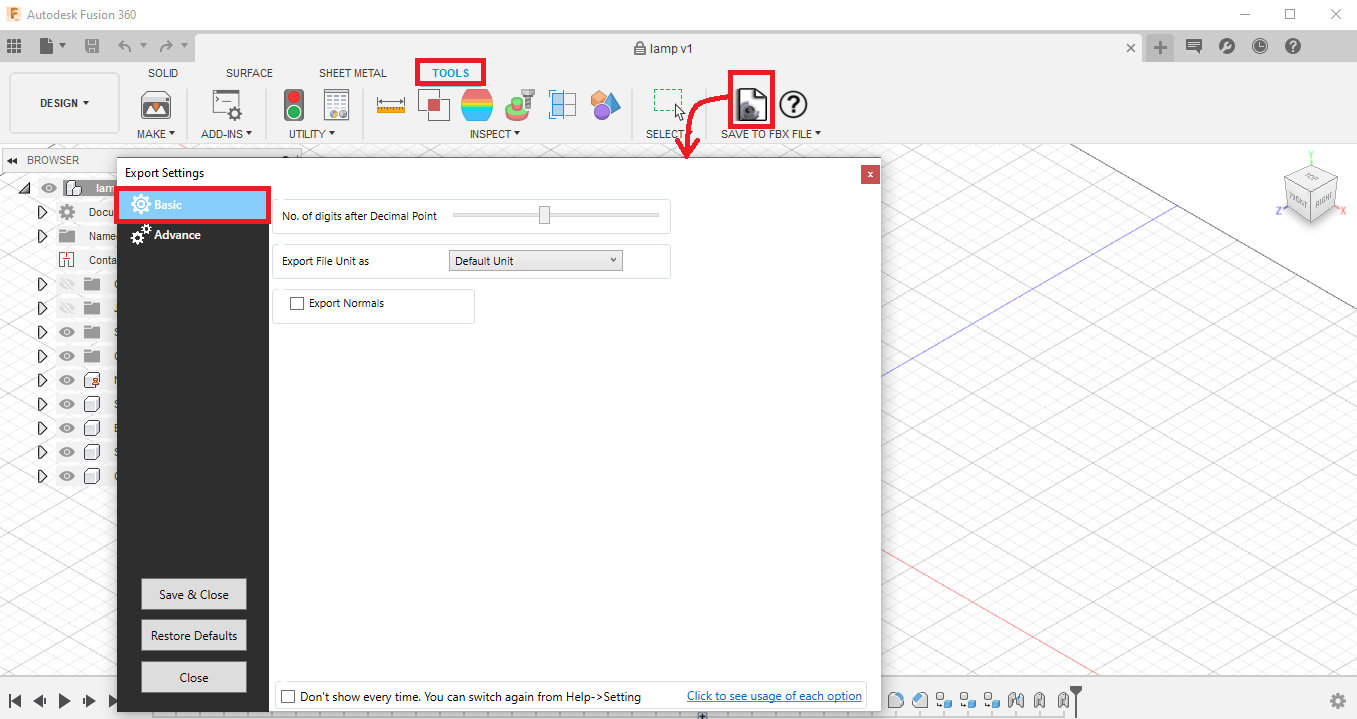Image resolution: width=1357 pixels, height=719 pixels.
Task: Click the decimal digits slider handle
Action: (544, 215)
